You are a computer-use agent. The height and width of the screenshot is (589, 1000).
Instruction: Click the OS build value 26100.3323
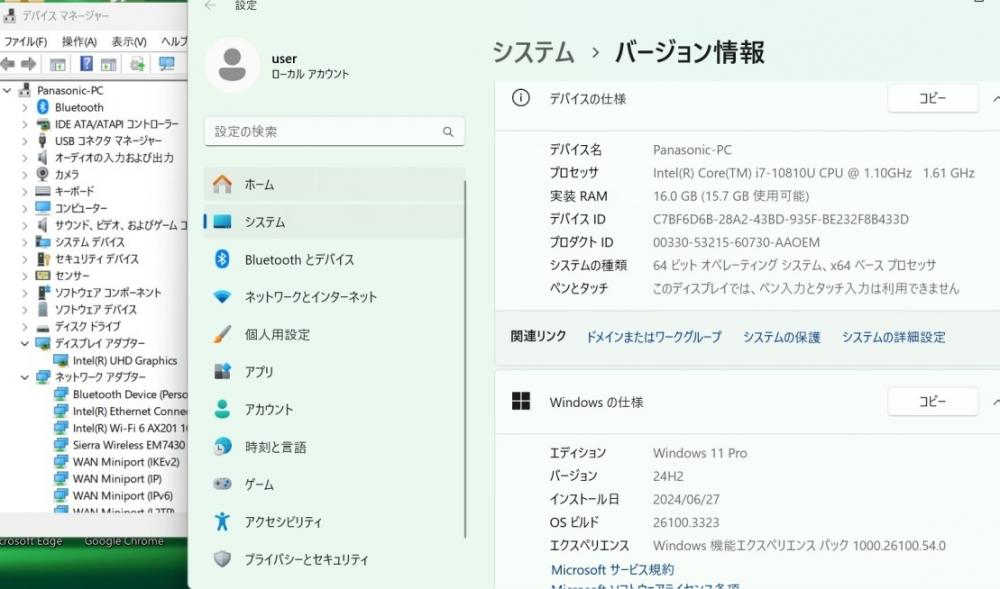click(x=686, y=523)
